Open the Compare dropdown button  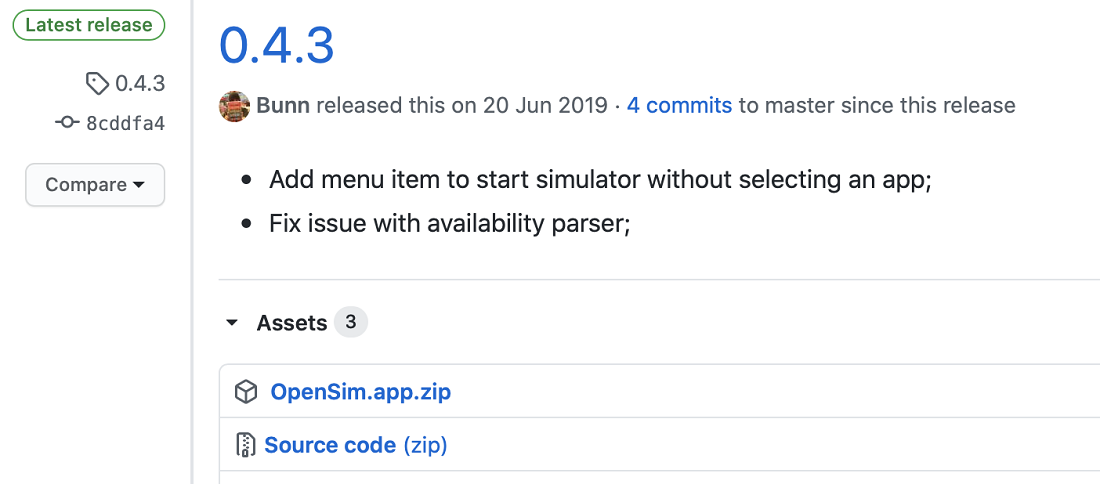[95, 185]
